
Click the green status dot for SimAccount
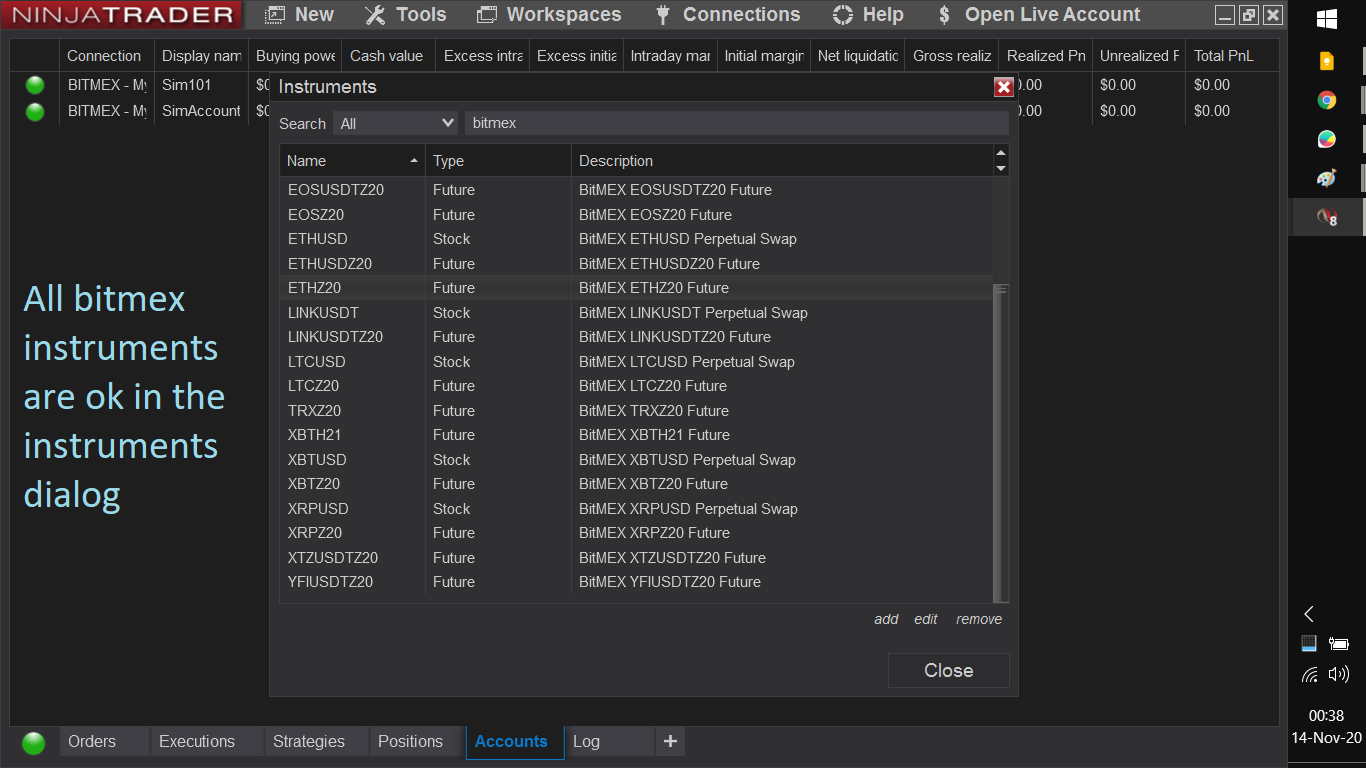click(35, 112)
